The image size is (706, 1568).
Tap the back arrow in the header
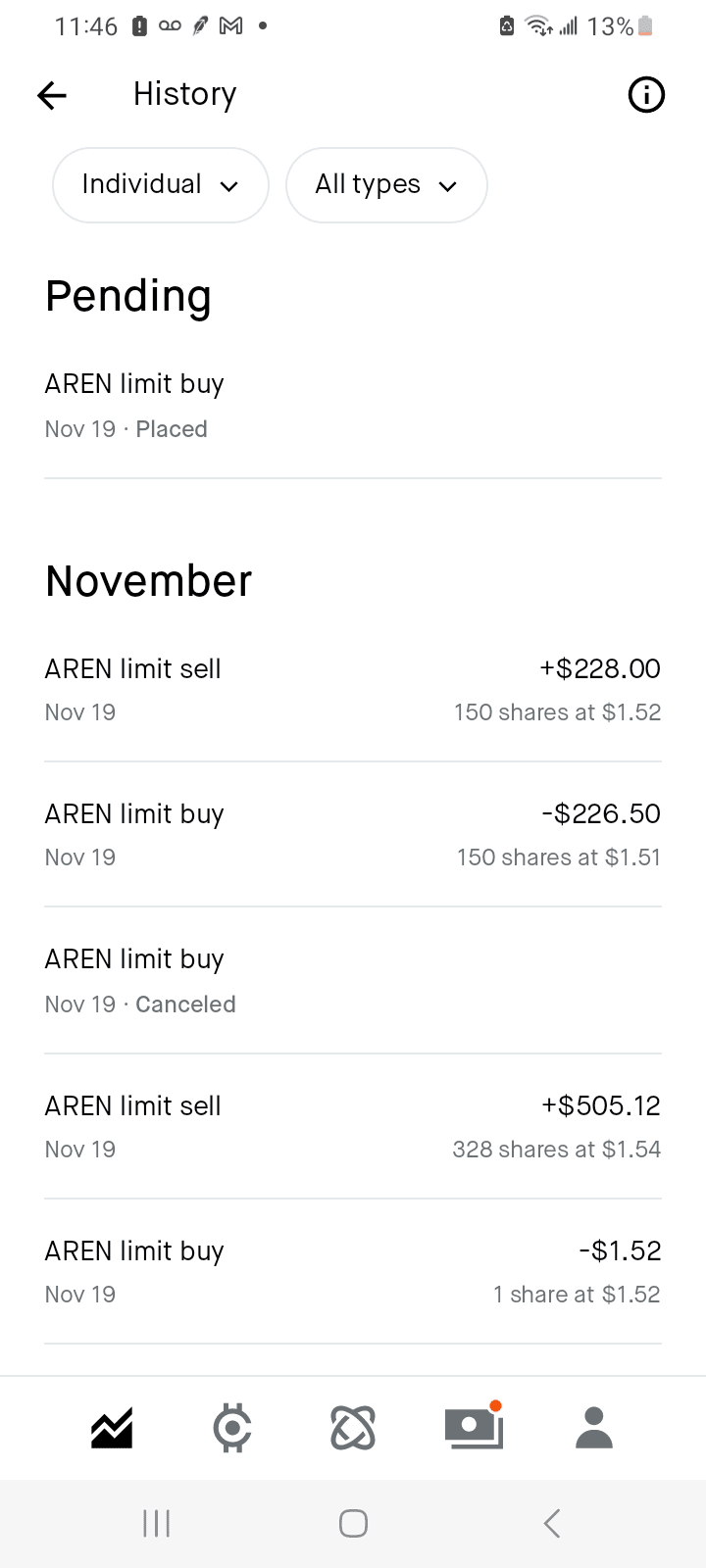pyautogui.click(x=52, y=95)
